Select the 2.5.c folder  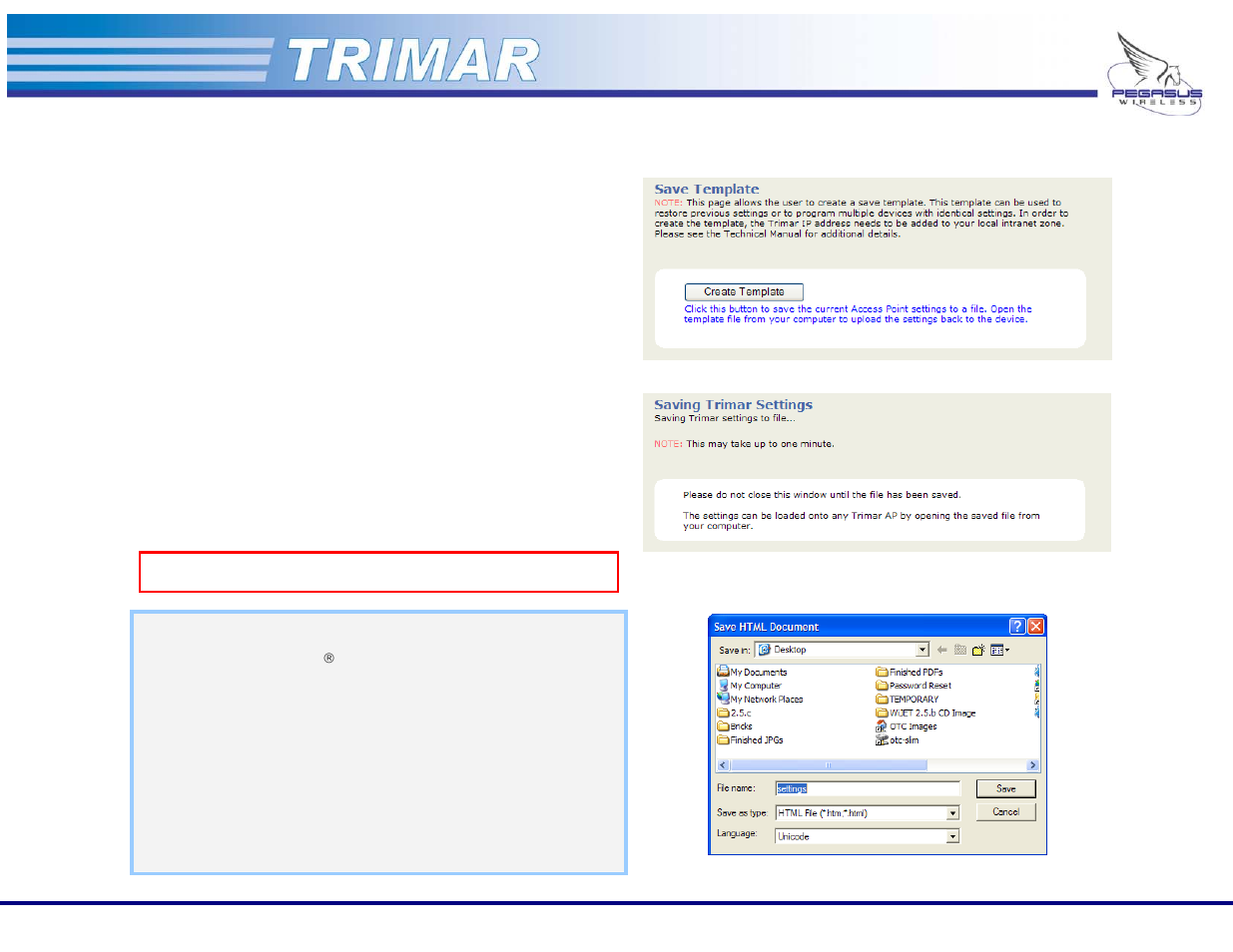(734, 713)
